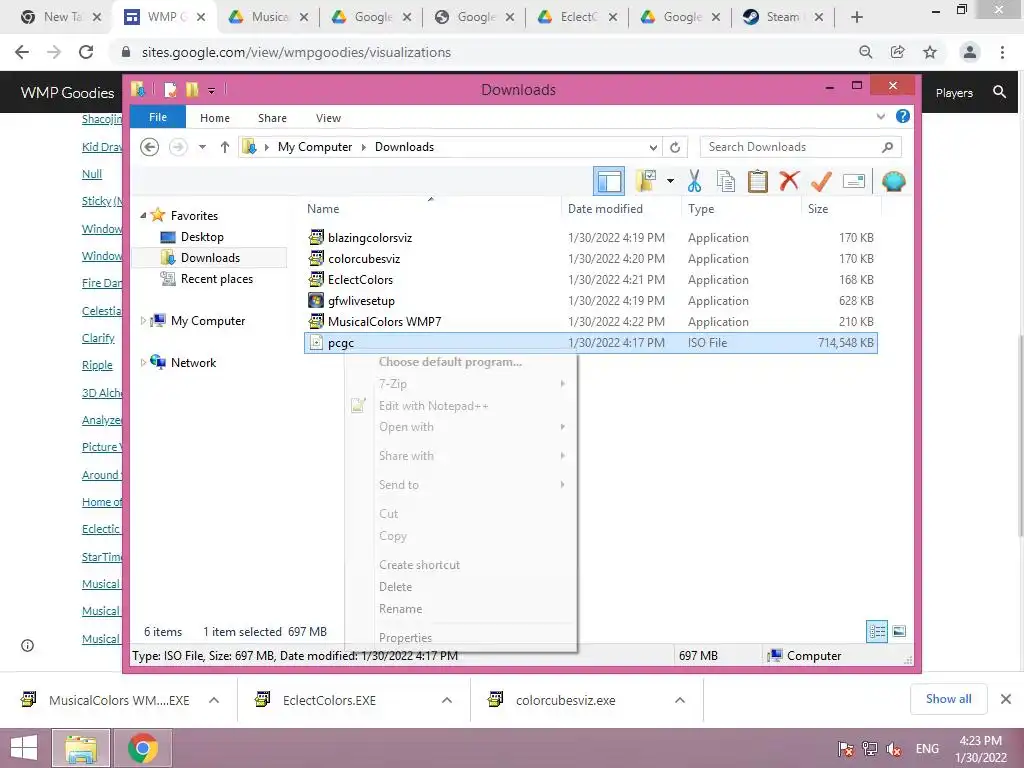
Task: Open Classic Shell settings shell icon
Action: coord(893,181)
